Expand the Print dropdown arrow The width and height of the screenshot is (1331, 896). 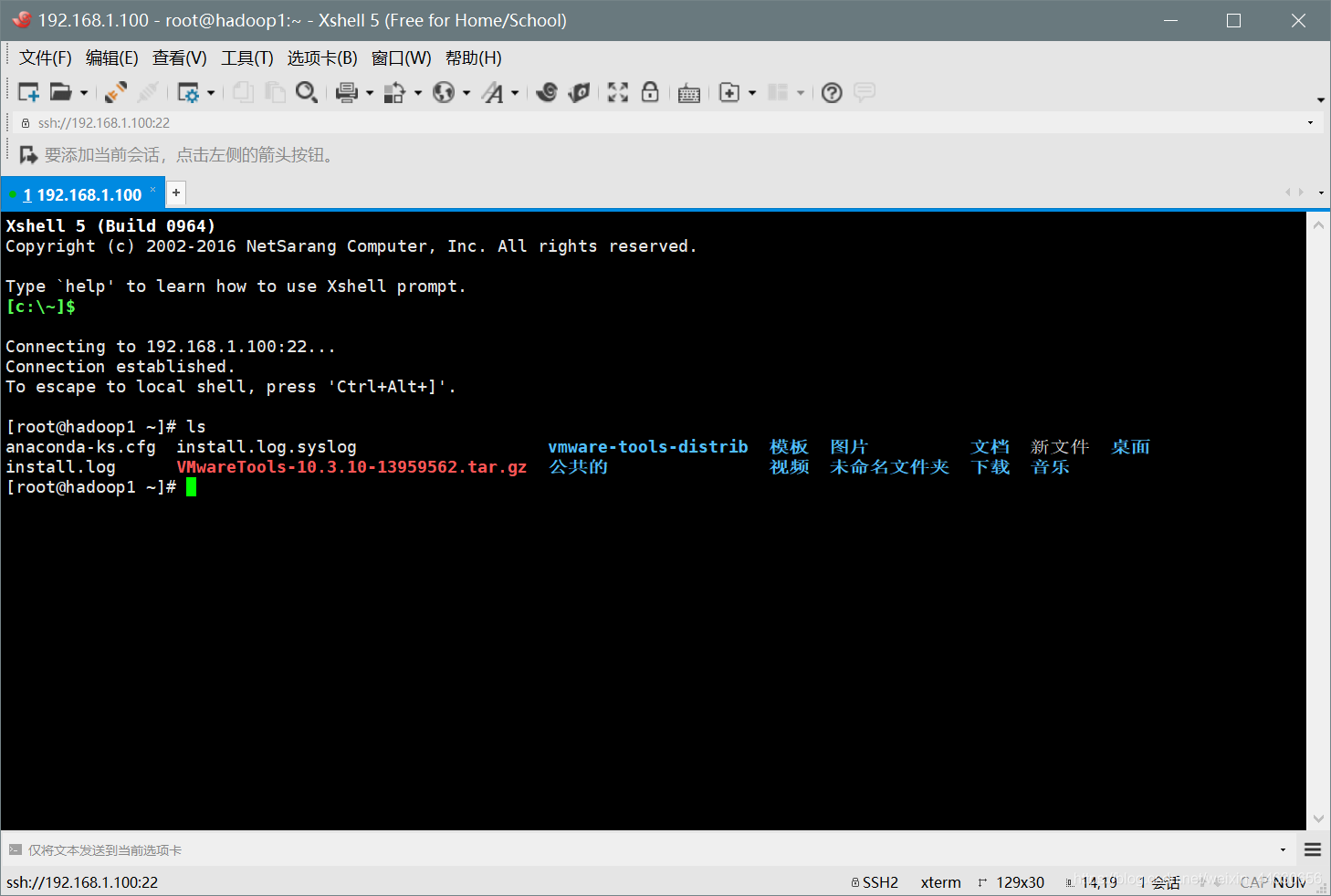click(370, 93)
